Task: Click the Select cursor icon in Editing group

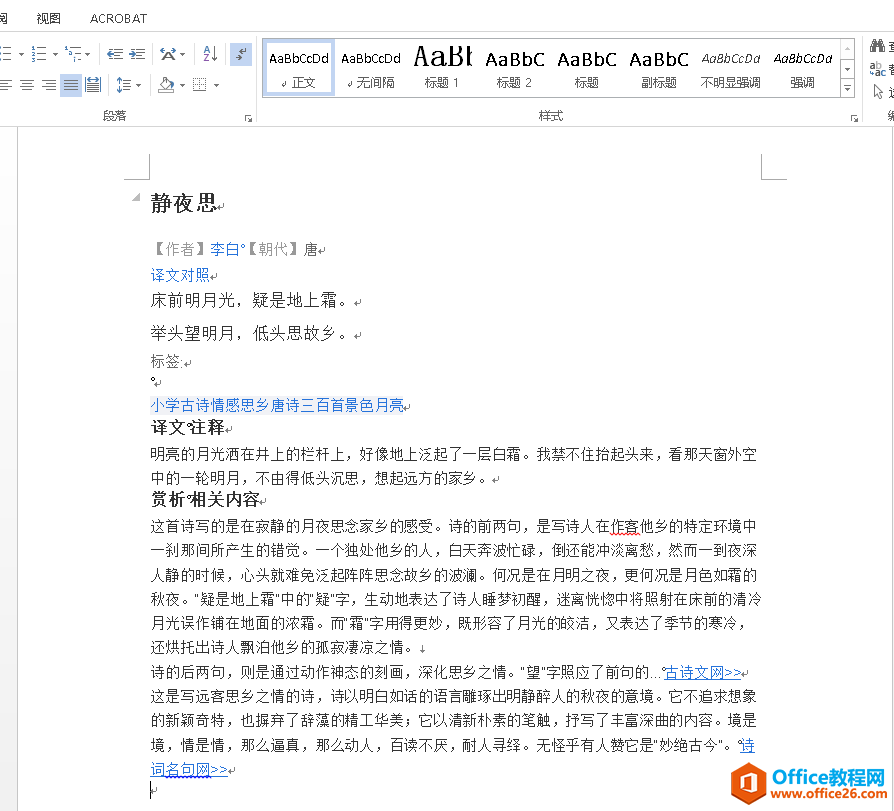Action: pos(877,91)
